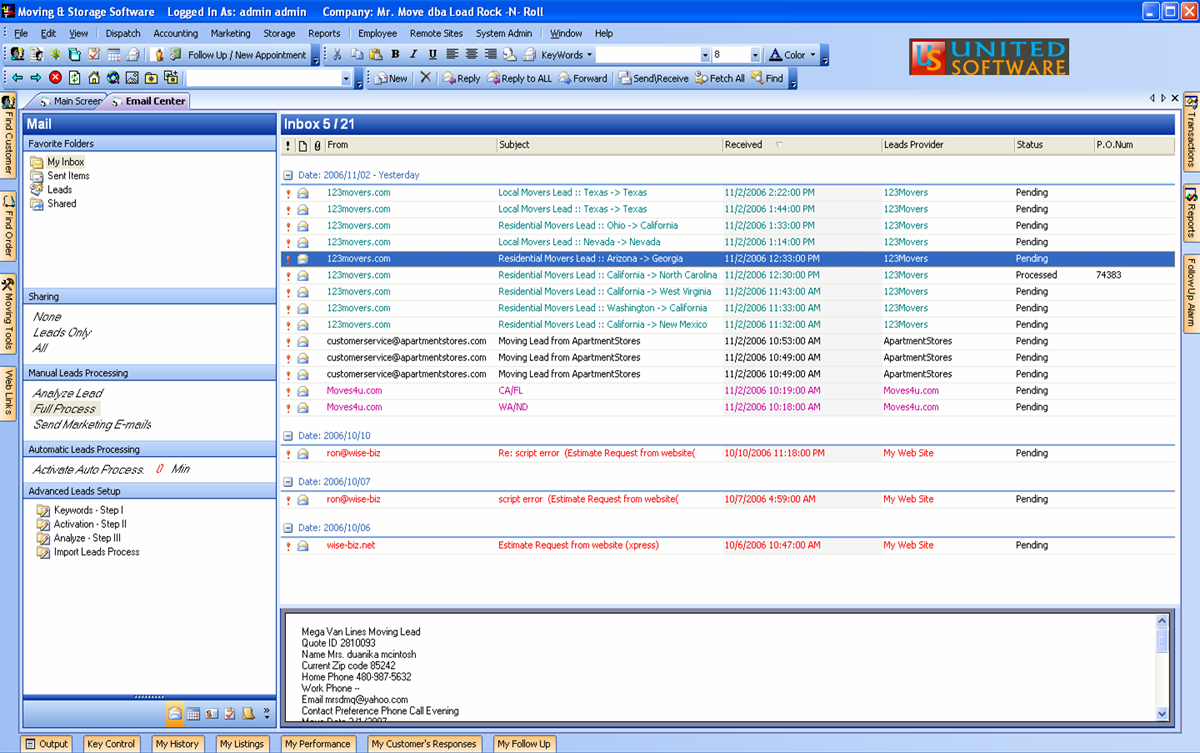Click the Fetch All button
Image resolution: width=1200 pixels, height=753 pixels.
(720, 78)
